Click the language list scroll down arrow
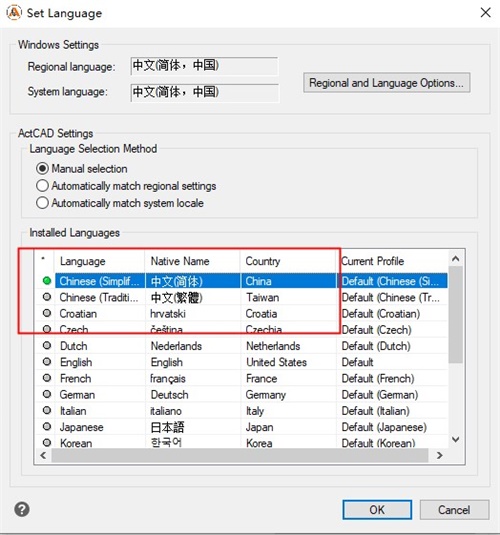The height and width of the screenshot is (535, 500). pyautogui.click(x=455, y=439)
